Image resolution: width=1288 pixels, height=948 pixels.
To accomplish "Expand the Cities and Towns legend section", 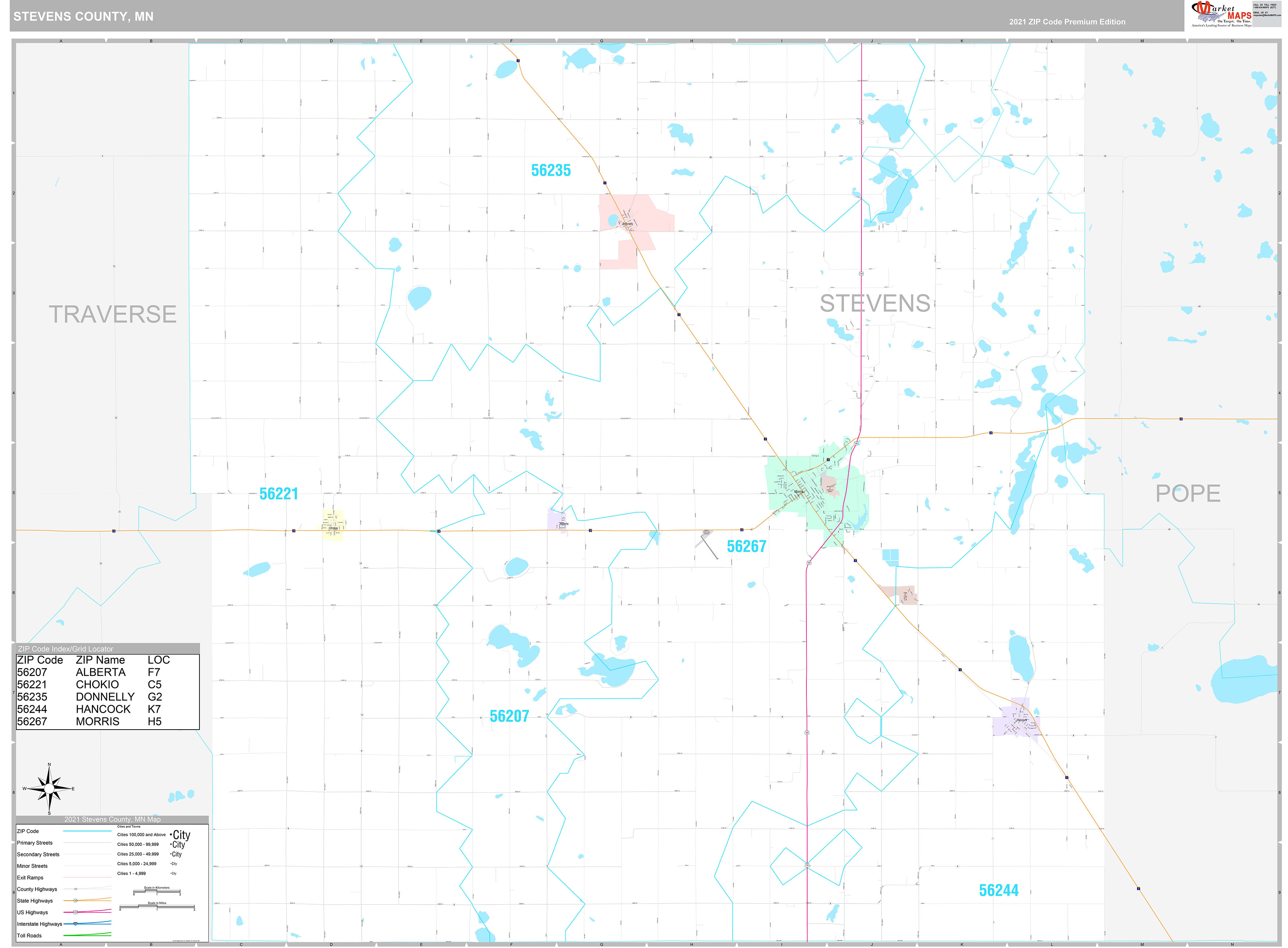I will click(129, 827).
